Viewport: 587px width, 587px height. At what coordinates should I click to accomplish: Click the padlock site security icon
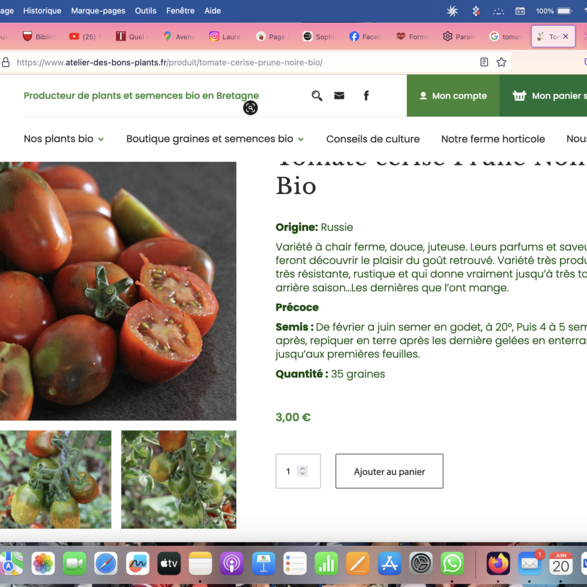coord(6,62)
